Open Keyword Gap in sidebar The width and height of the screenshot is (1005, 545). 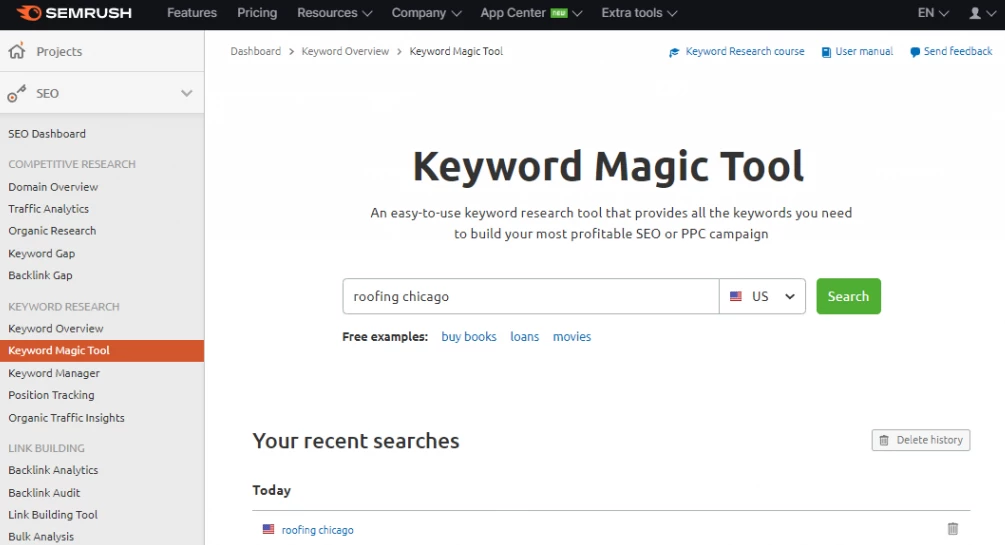point(42,253)
